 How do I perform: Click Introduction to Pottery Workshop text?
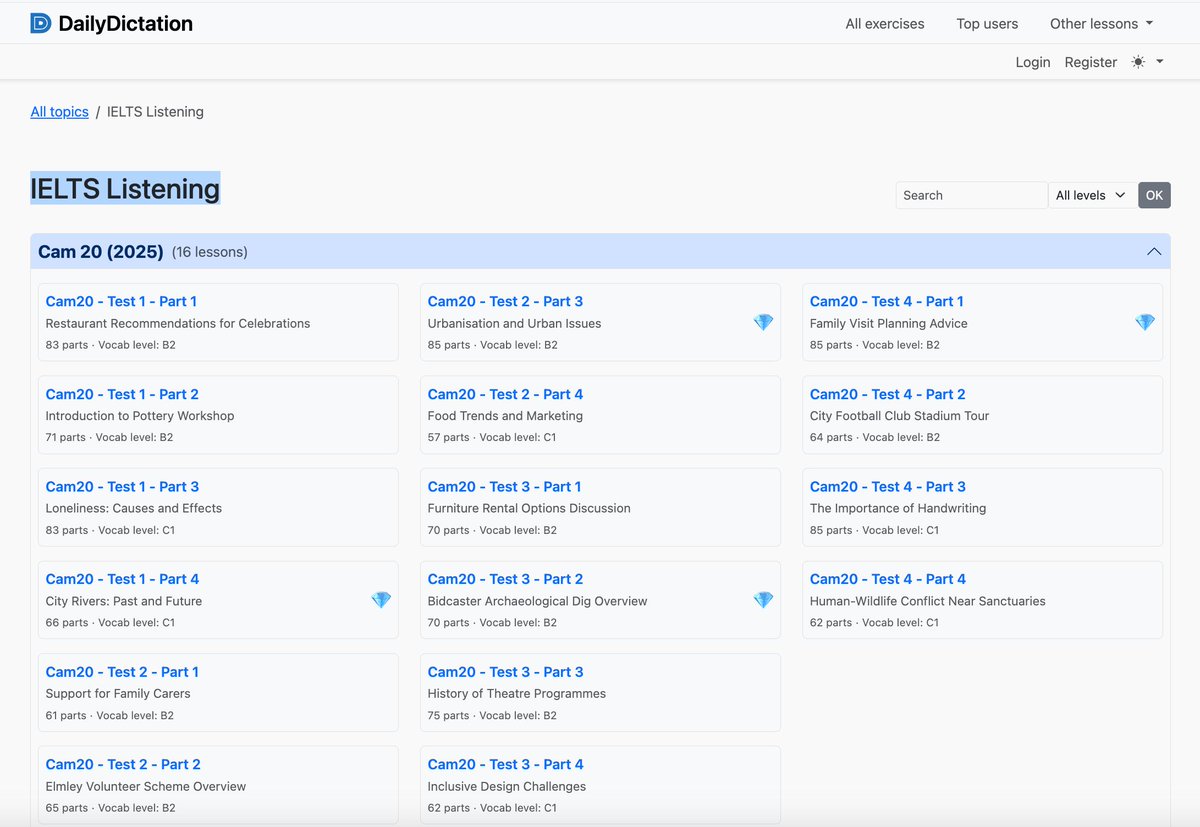point(140,416)
